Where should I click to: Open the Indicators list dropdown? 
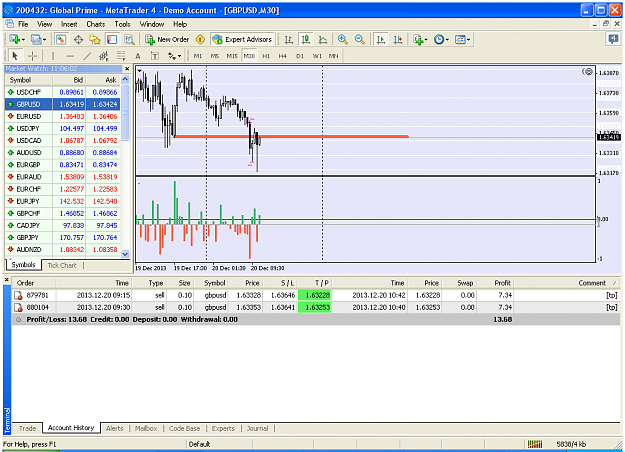pos(420,39)
